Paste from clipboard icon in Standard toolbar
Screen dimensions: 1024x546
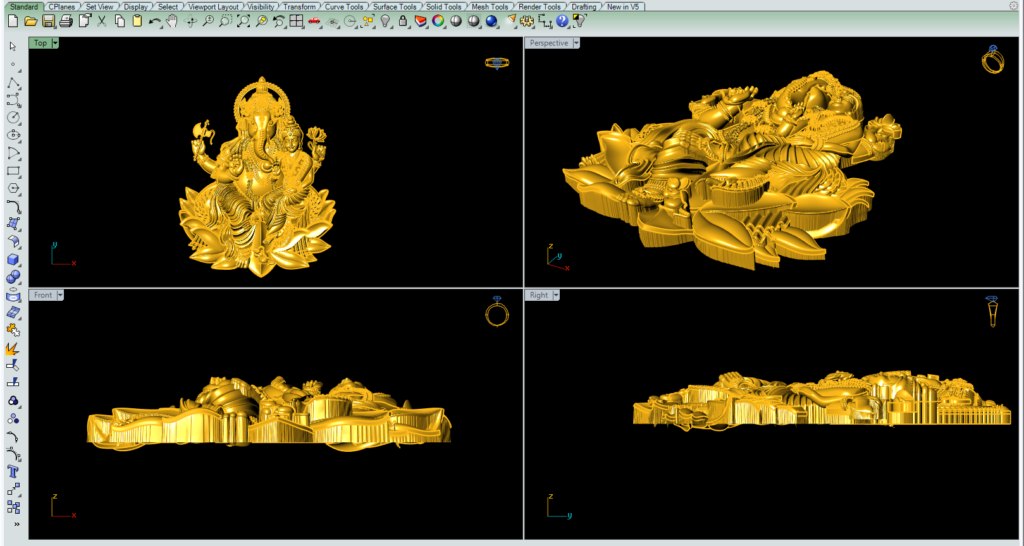click(137, 22)
